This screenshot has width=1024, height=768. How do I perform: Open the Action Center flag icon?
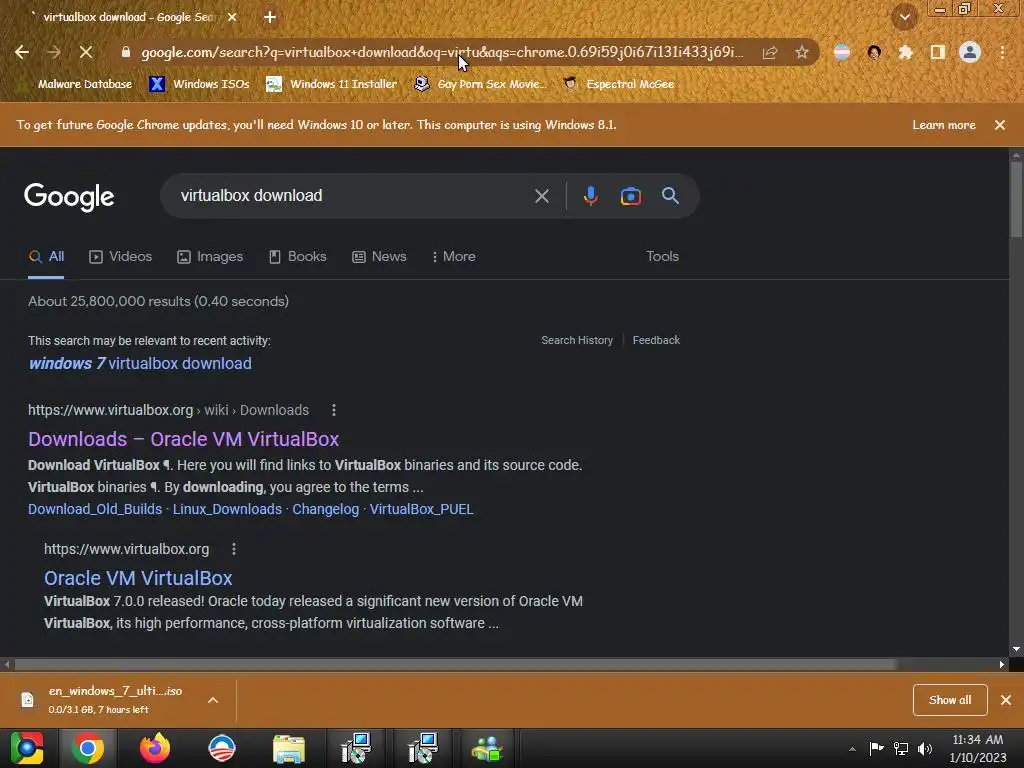click(x=876, y=748)
